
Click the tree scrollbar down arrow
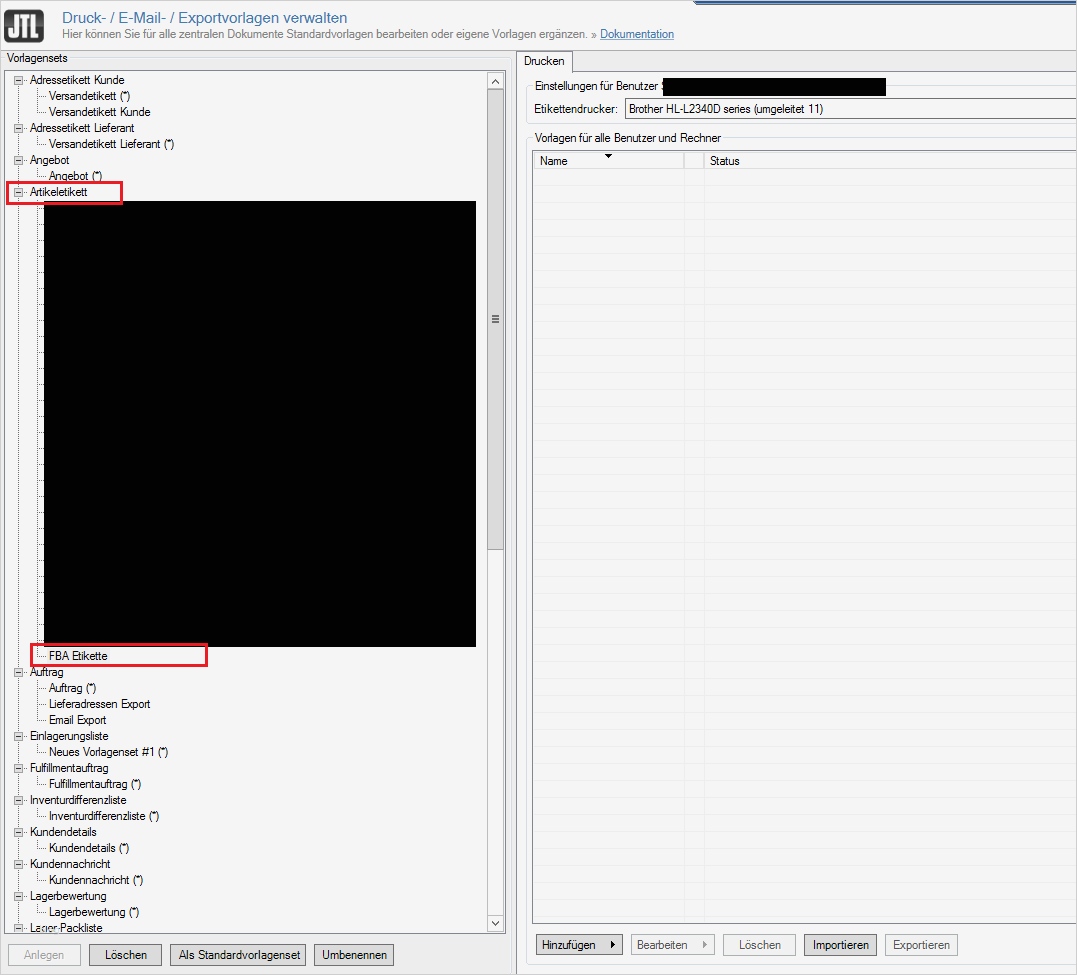[x=495, y=923]
